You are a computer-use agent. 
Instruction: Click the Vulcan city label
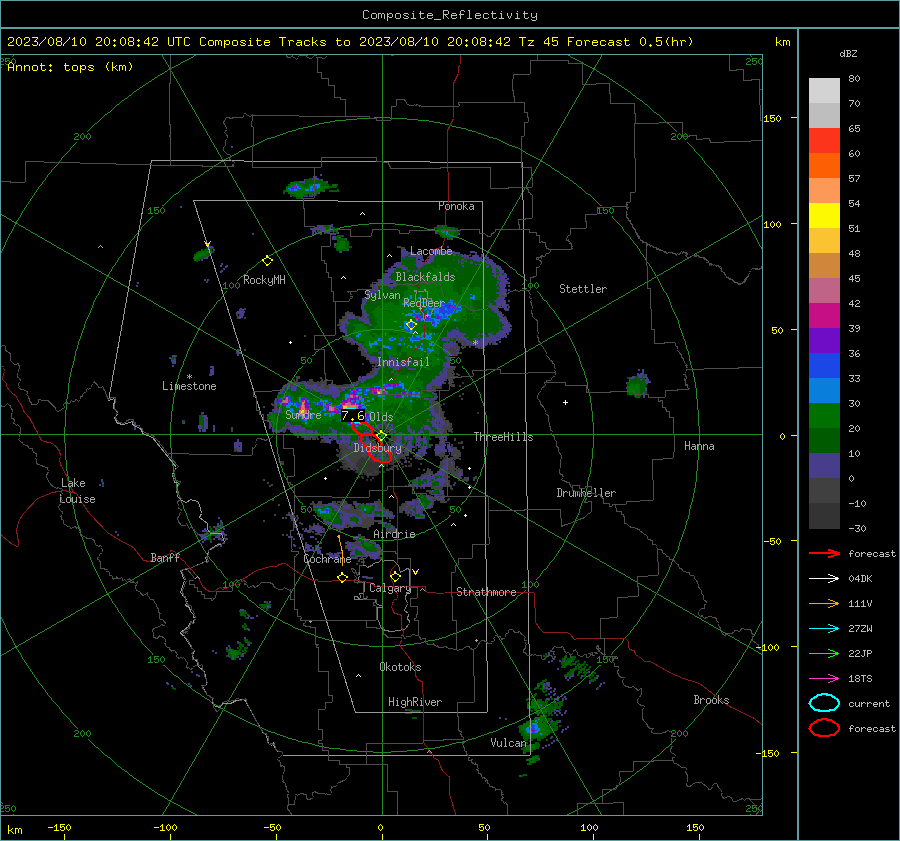pos(508,743)
